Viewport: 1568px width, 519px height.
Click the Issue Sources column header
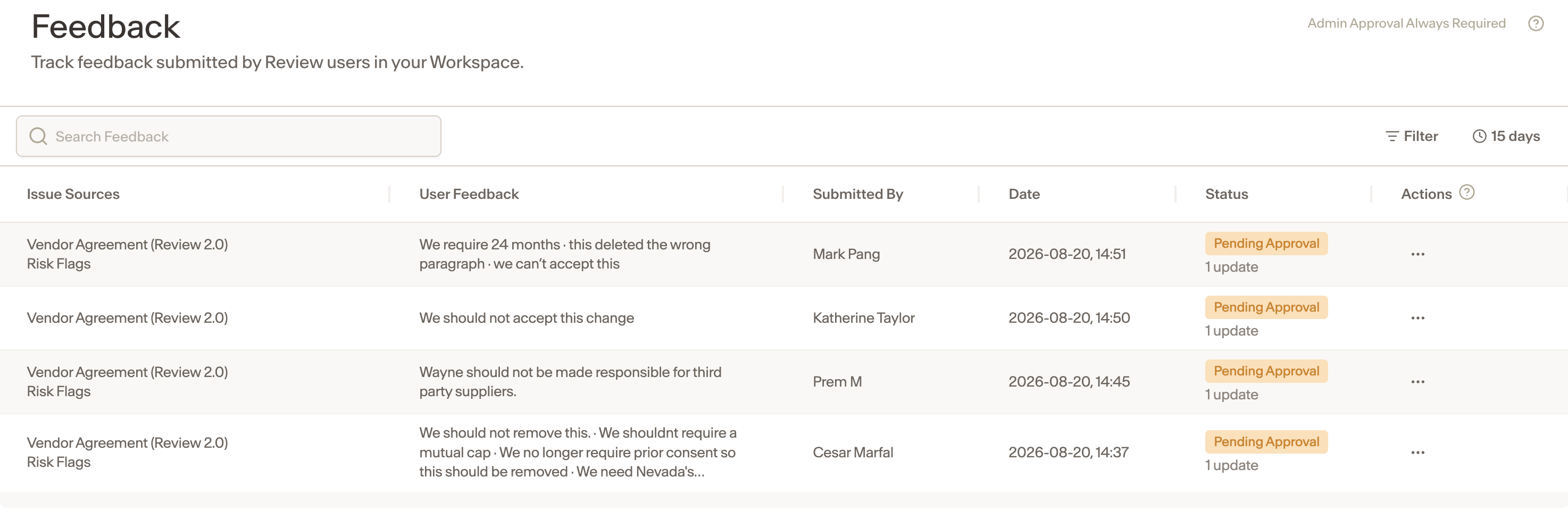point(73,194)
